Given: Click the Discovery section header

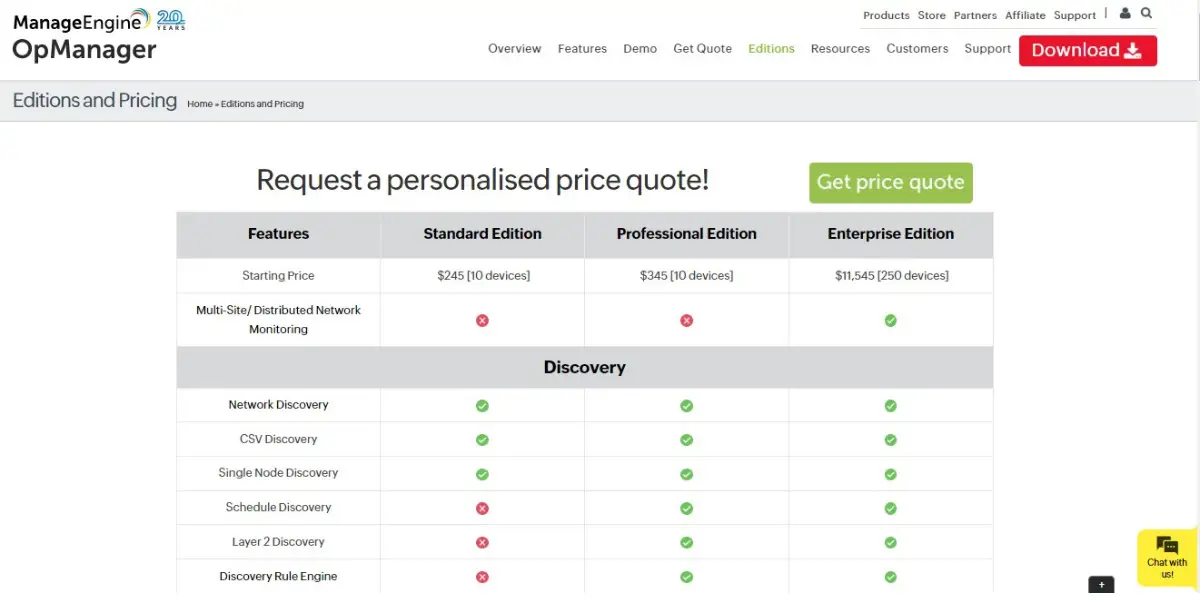Looking at the screenshot, I should (x=585, y=368).
